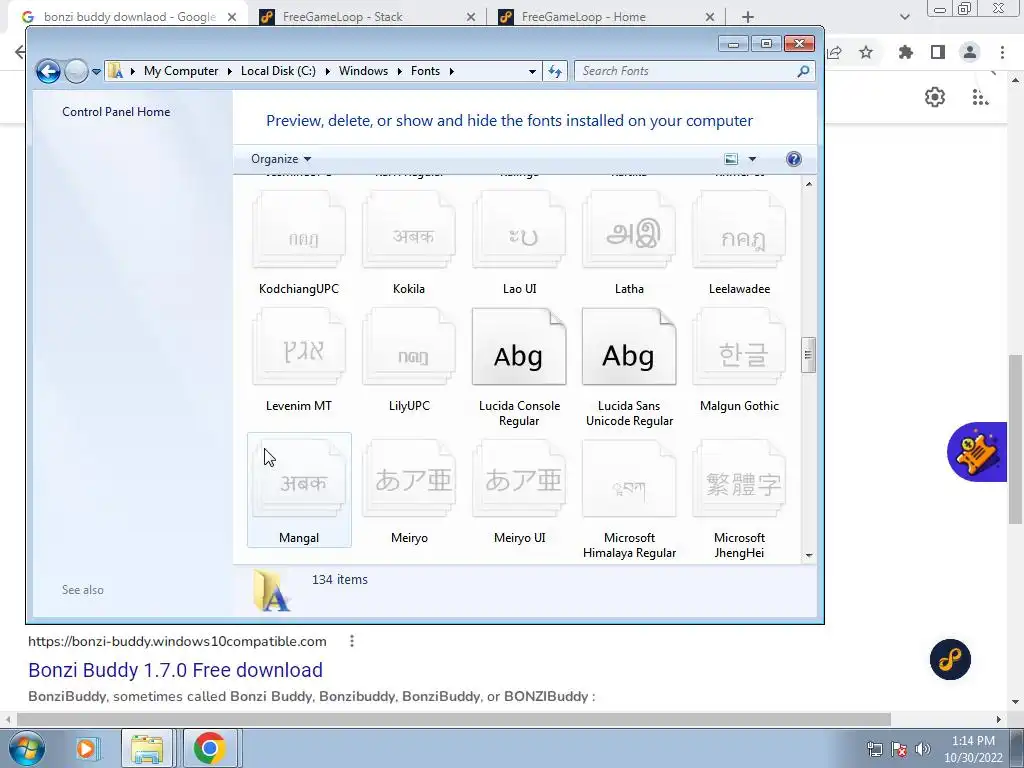Image resolution: width=1024 pixels, height=768 pixels.
Task: Expand the arrow after Fonts breadcrumb
Action: [451, 71]
